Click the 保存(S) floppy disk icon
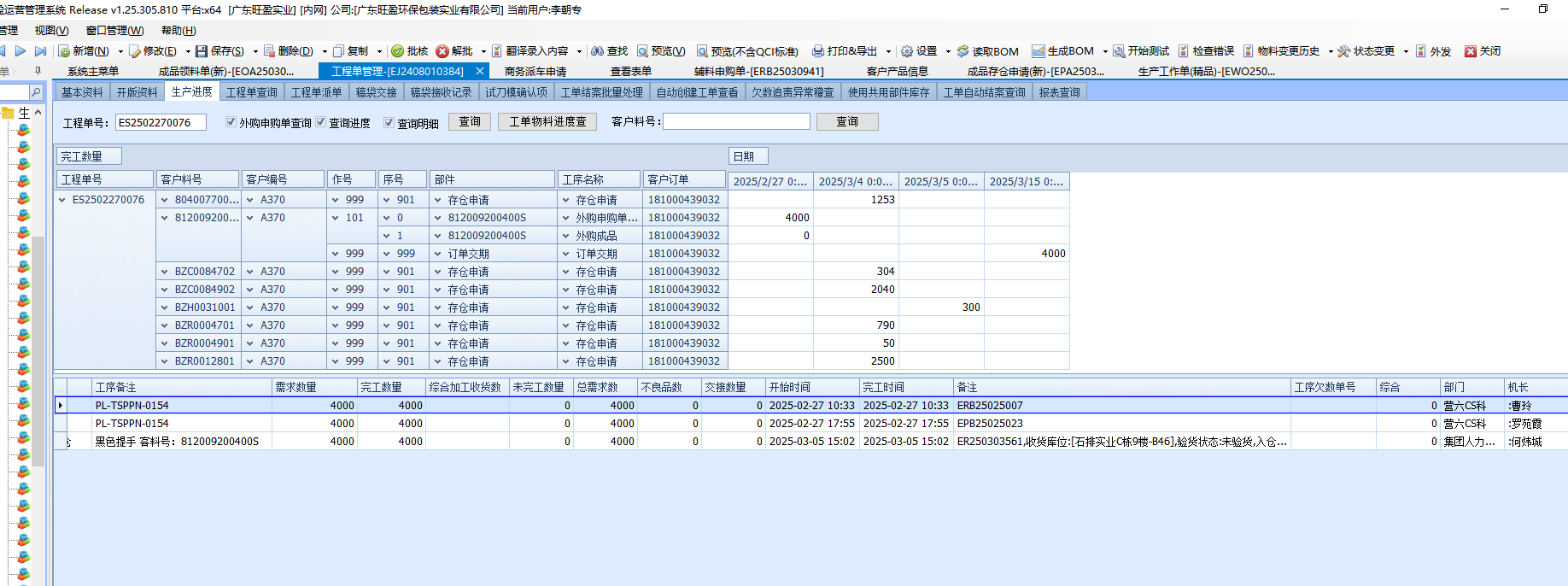Screen dimensions: 1568x586 pyautogui.click(x=202, y=51)
